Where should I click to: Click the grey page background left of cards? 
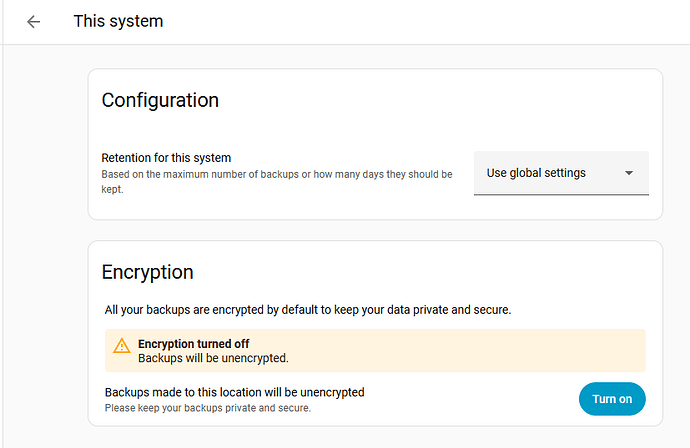pos(45,250)
